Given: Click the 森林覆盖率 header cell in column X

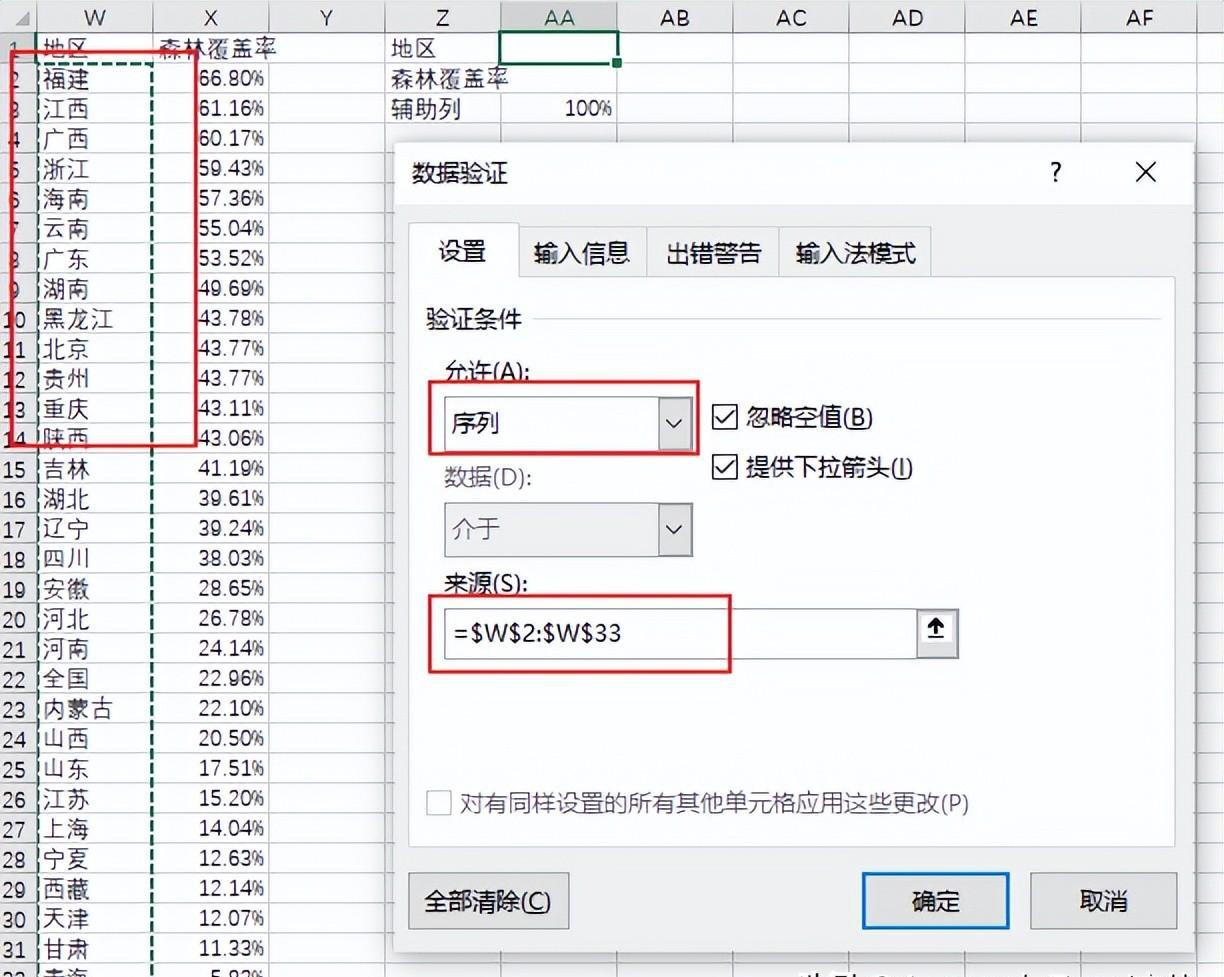Looking at the screenshot, I should coord(211,48).
